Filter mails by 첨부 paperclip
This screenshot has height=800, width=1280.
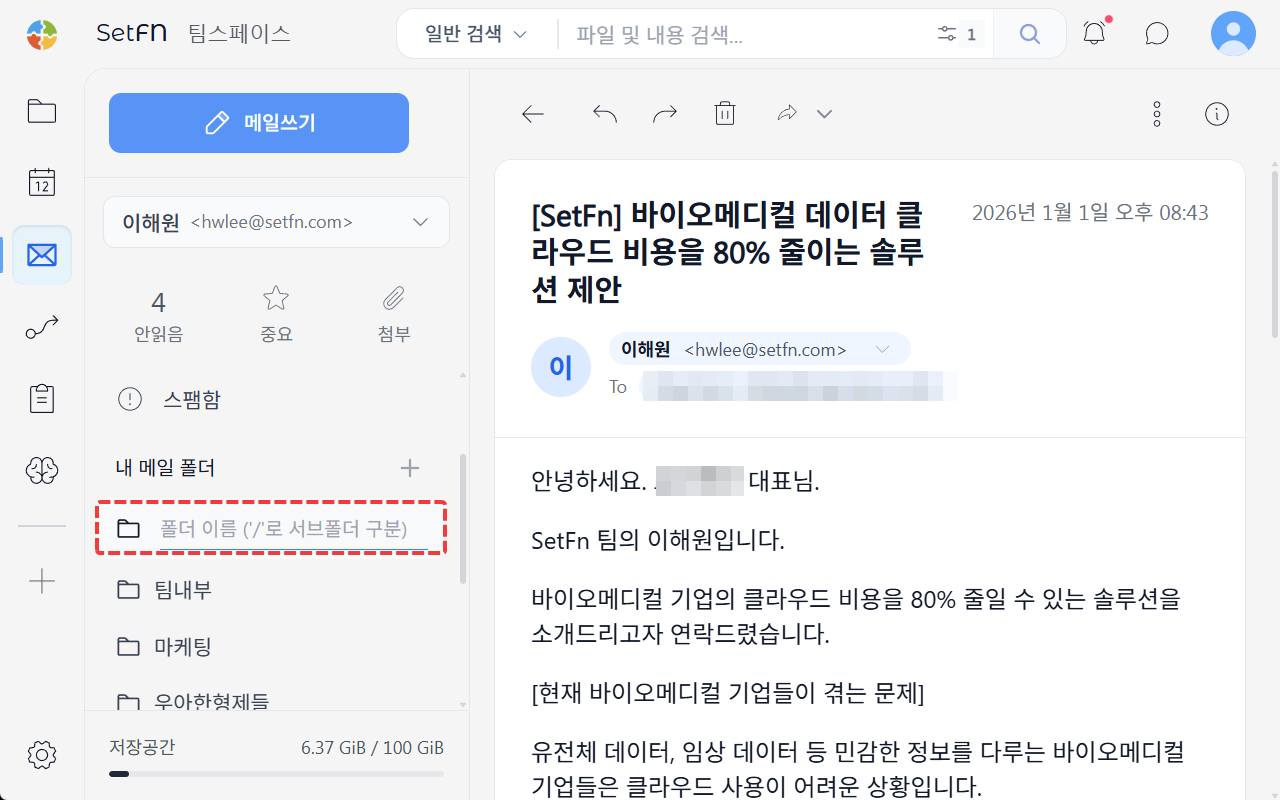pyautogui.click(x=394, y=314)
